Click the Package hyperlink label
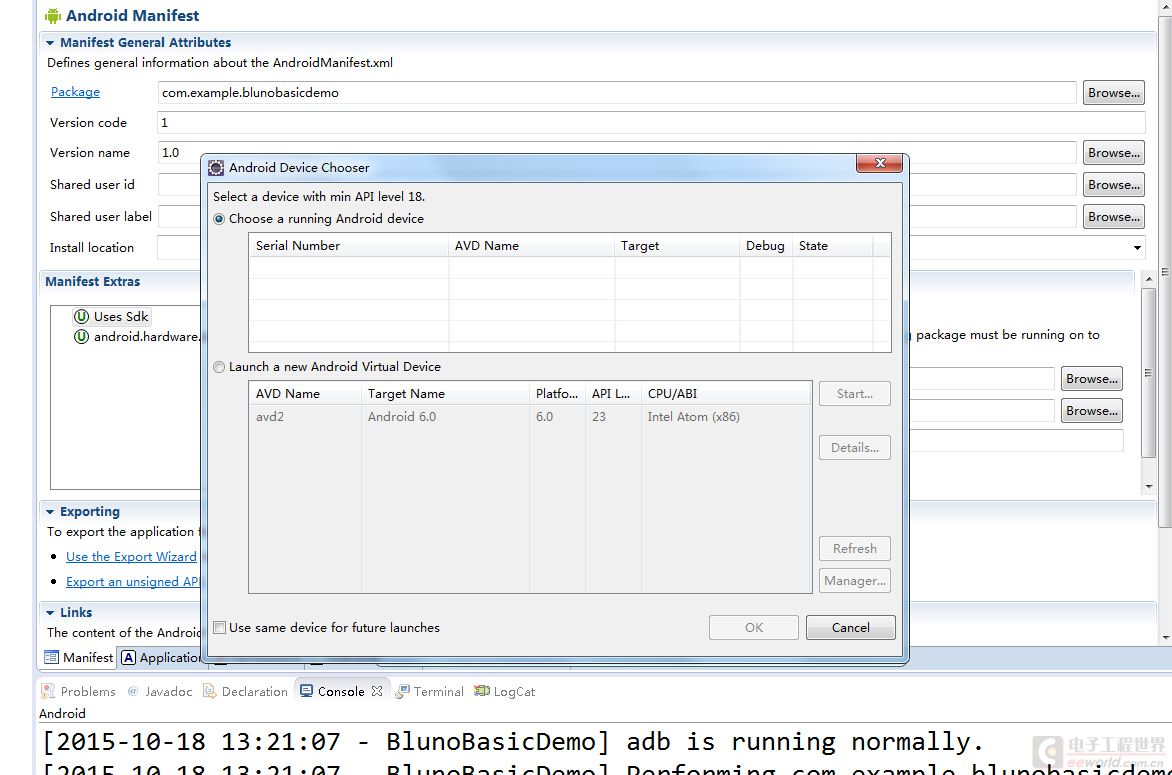Image resolution: width=1172 pixels, height=775 pixels. tap(75, 92)
